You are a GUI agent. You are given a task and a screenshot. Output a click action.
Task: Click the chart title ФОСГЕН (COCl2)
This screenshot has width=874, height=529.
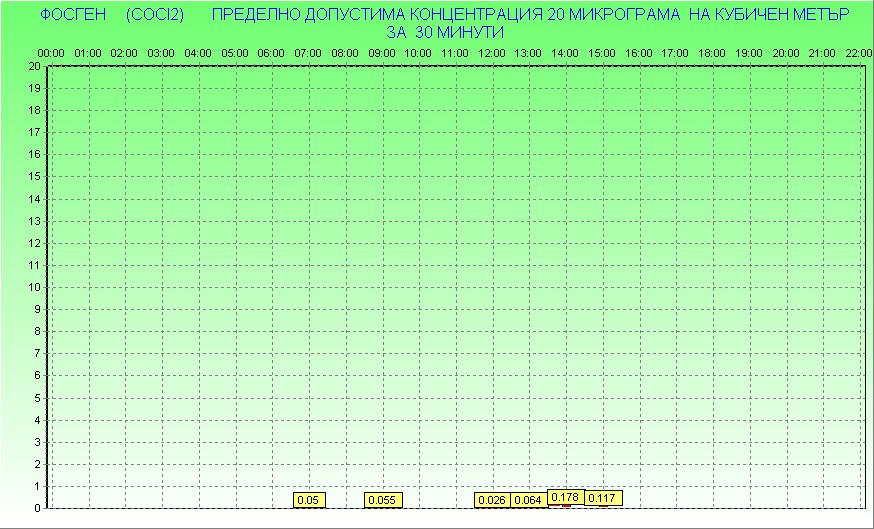tap(112, 15)
